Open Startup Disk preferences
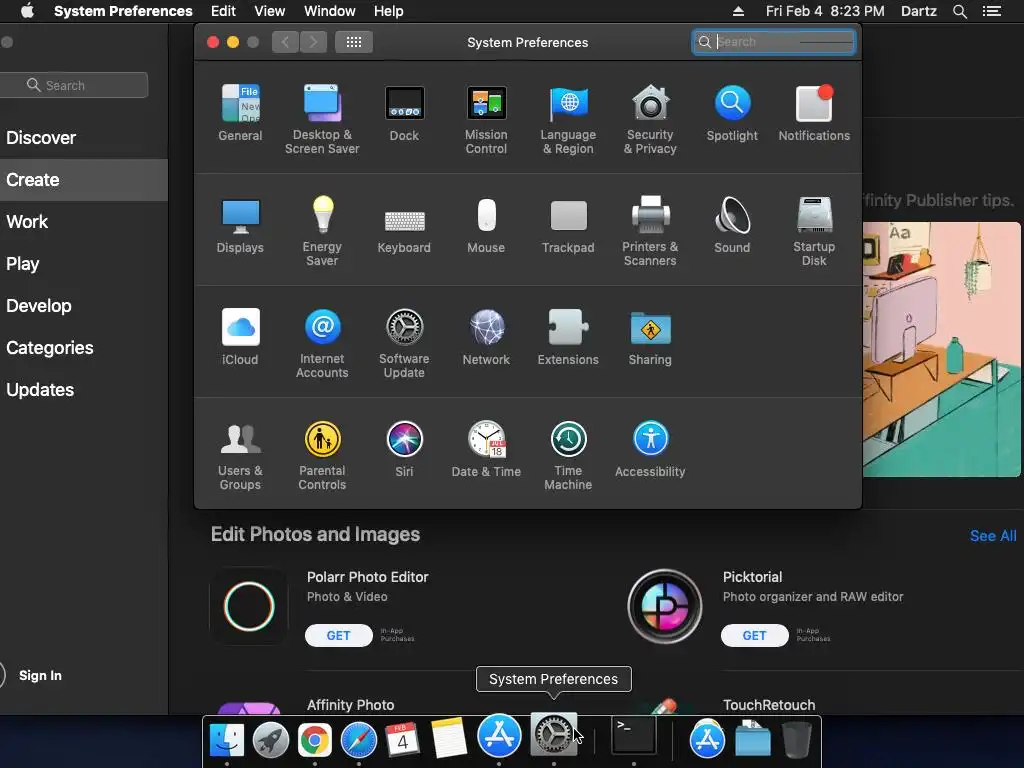This screenshot has height=768, width=1024. 814,231
